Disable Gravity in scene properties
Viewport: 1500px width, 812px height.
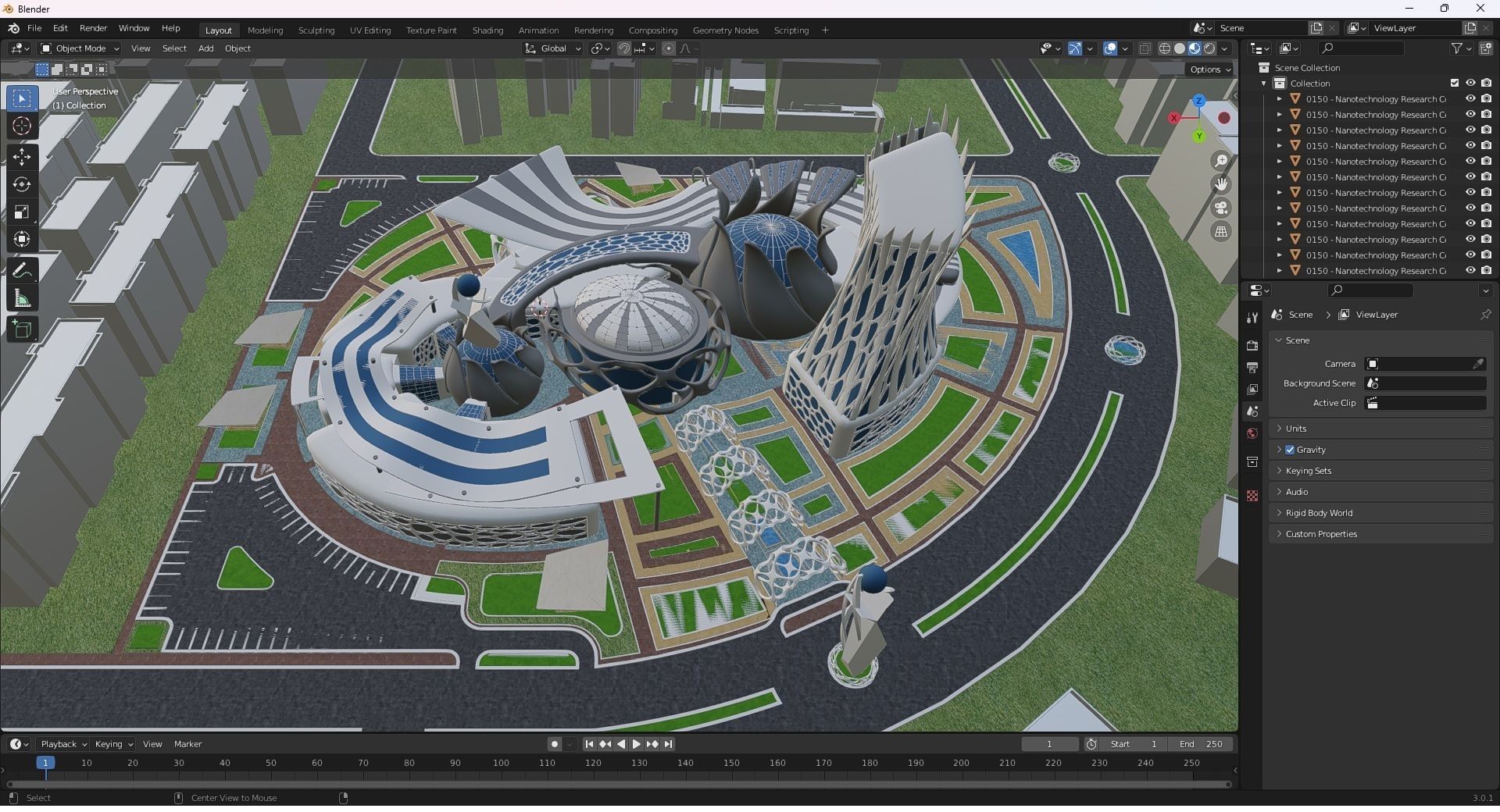coord(1290,449)
